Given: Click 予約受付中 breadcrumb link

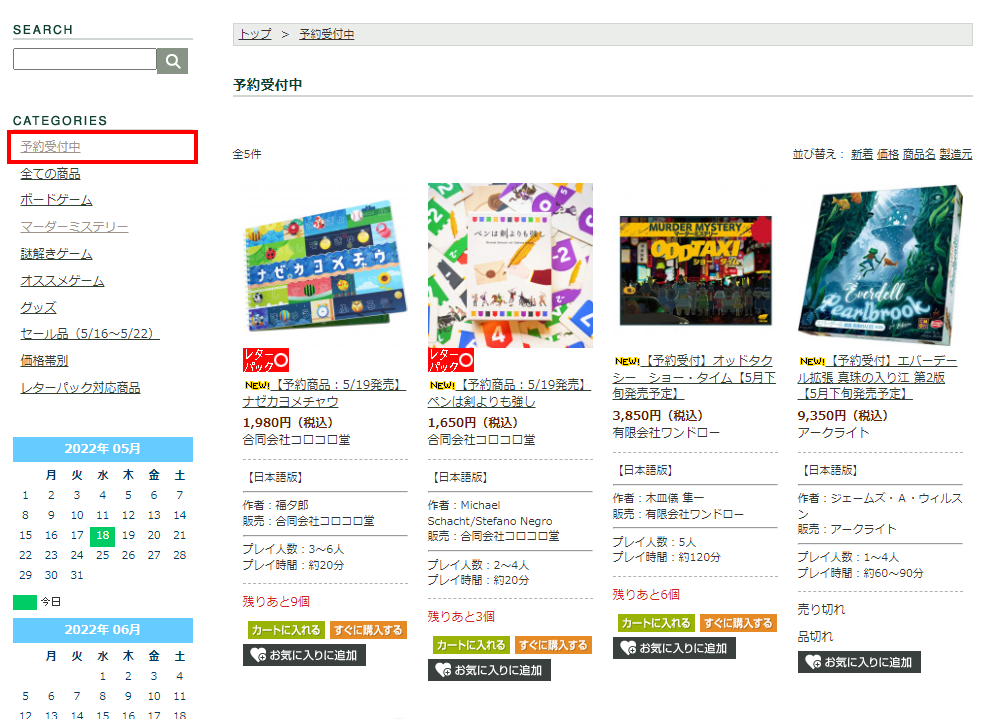Looking at the screenshot, I should click(327, 34).
